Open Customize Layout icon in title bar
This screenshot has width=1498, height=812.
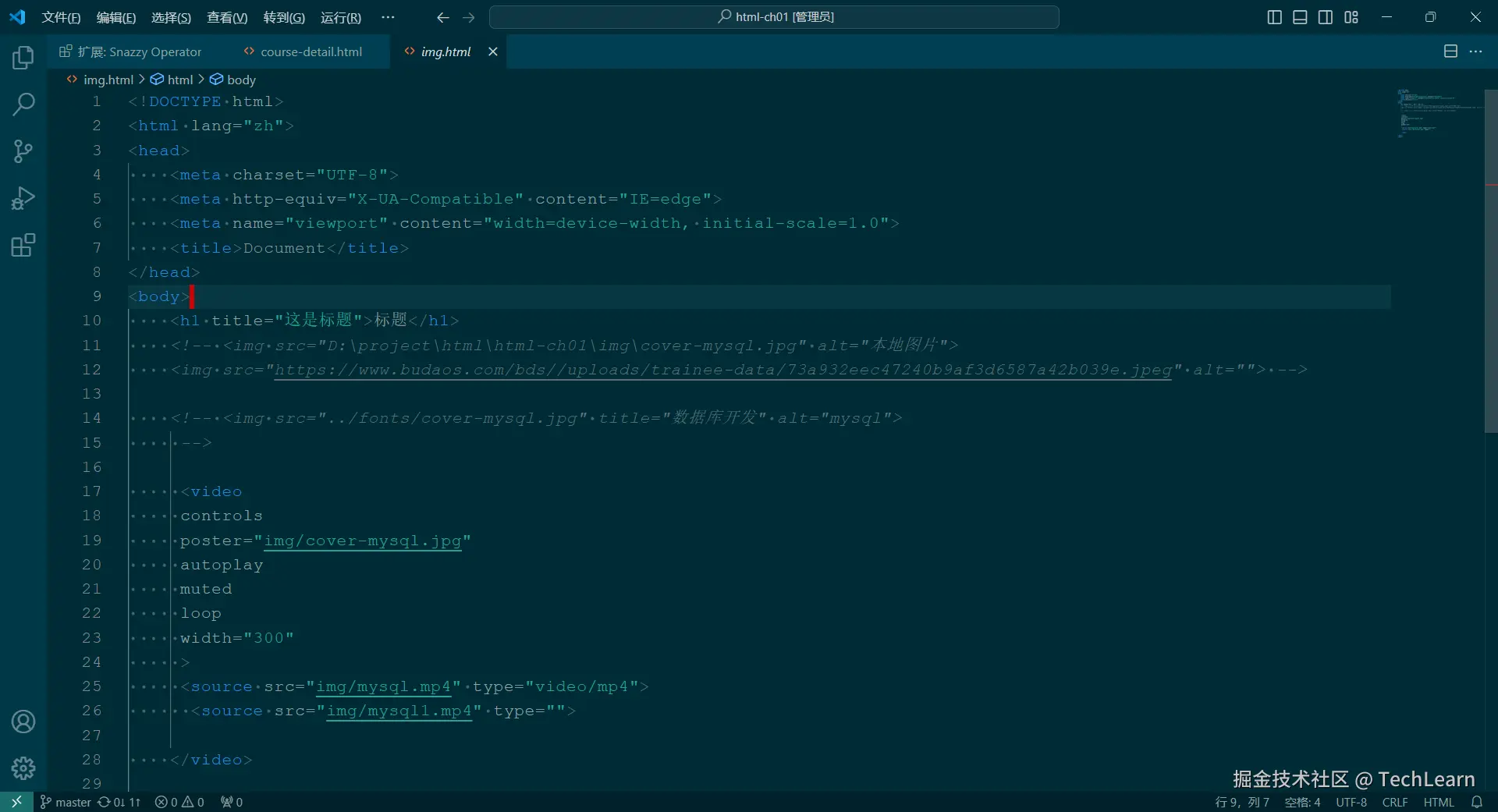[x=1351, y=17]
